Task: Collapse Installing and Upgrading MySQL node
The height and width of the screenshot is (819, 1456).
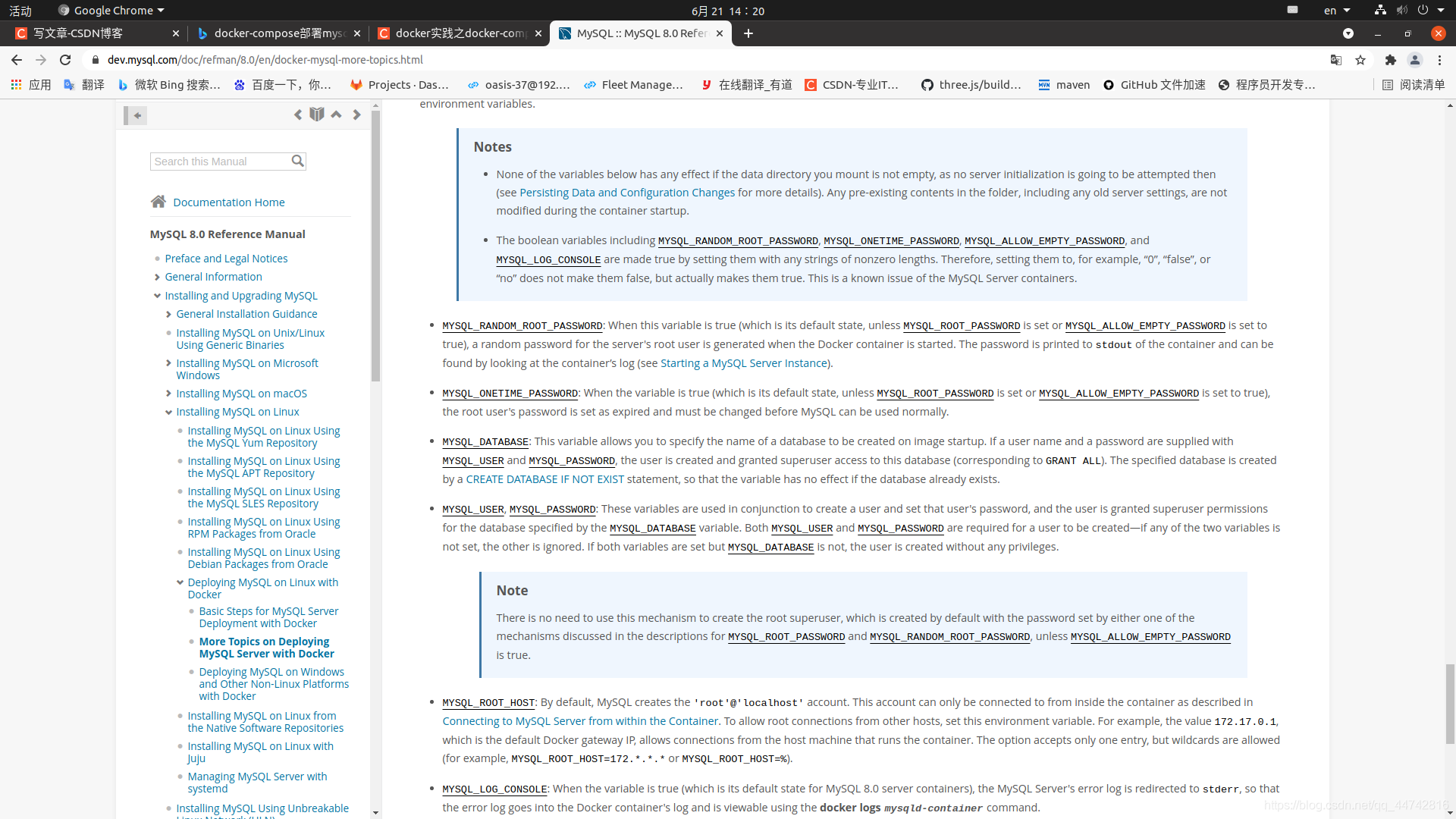Action: point(157,296)
